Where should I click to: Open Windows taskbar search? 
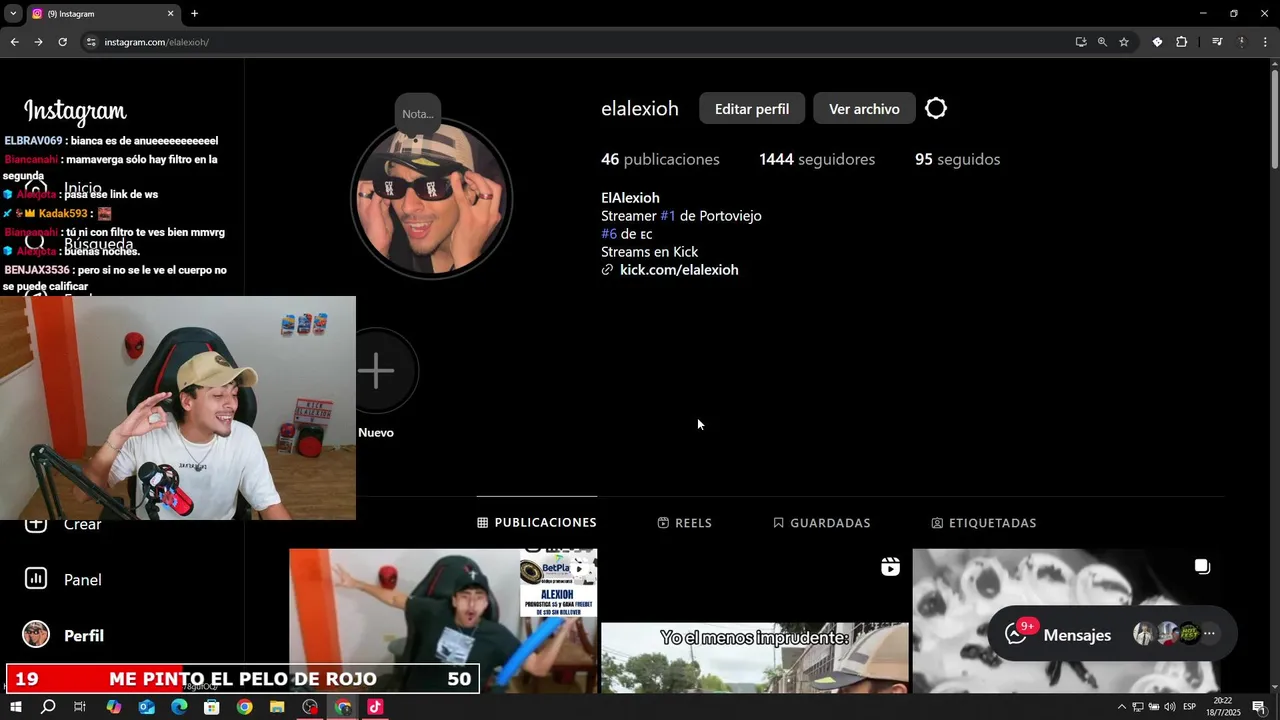point(48,707)
